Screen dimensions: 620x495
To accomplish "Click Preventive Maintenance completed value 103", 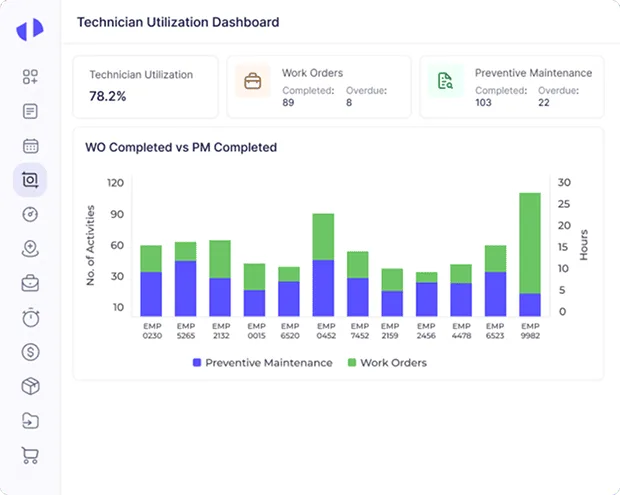I will click(483, 103).
